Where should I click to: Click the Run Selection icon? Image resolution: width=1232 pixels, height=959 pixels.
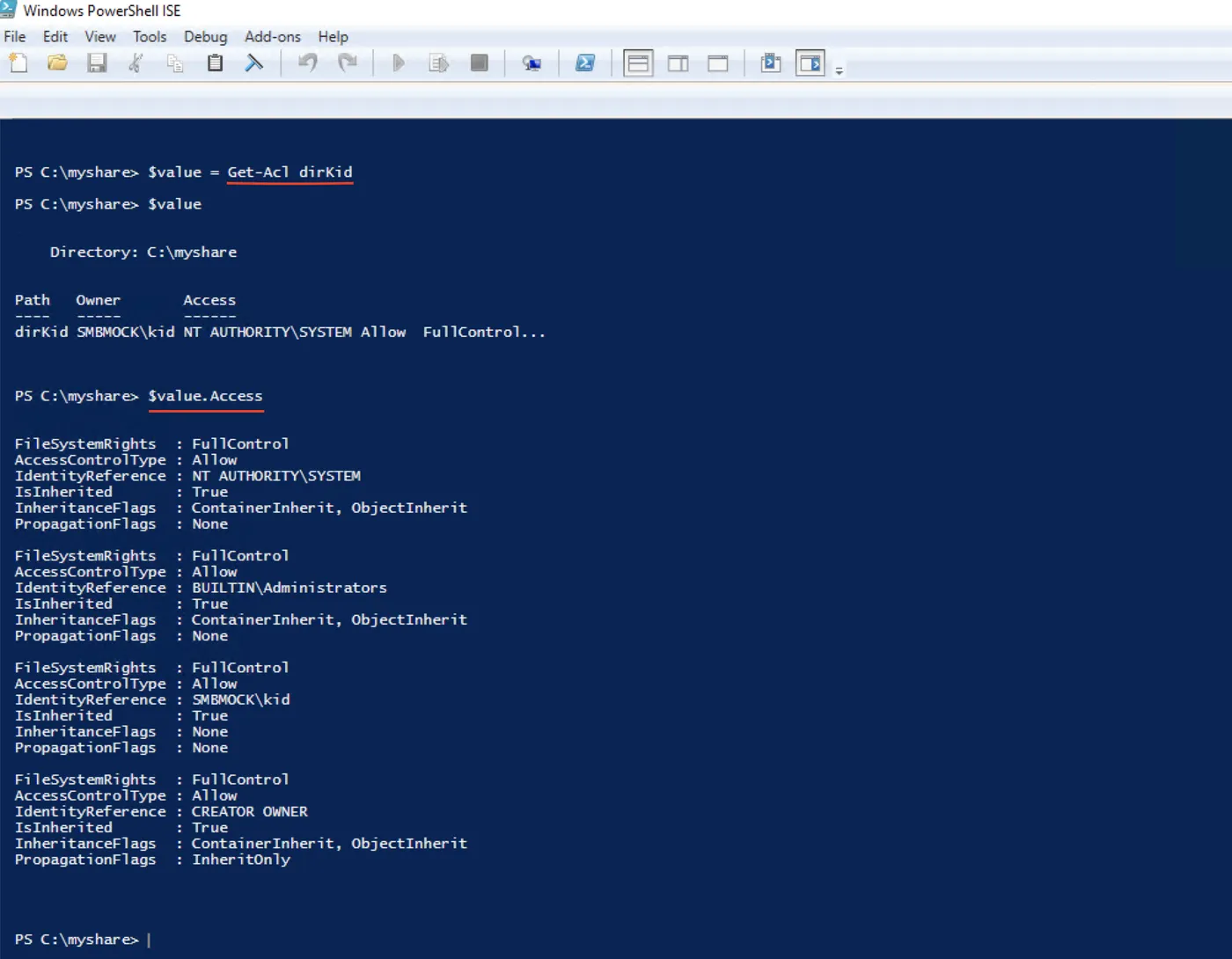(438, 63)
